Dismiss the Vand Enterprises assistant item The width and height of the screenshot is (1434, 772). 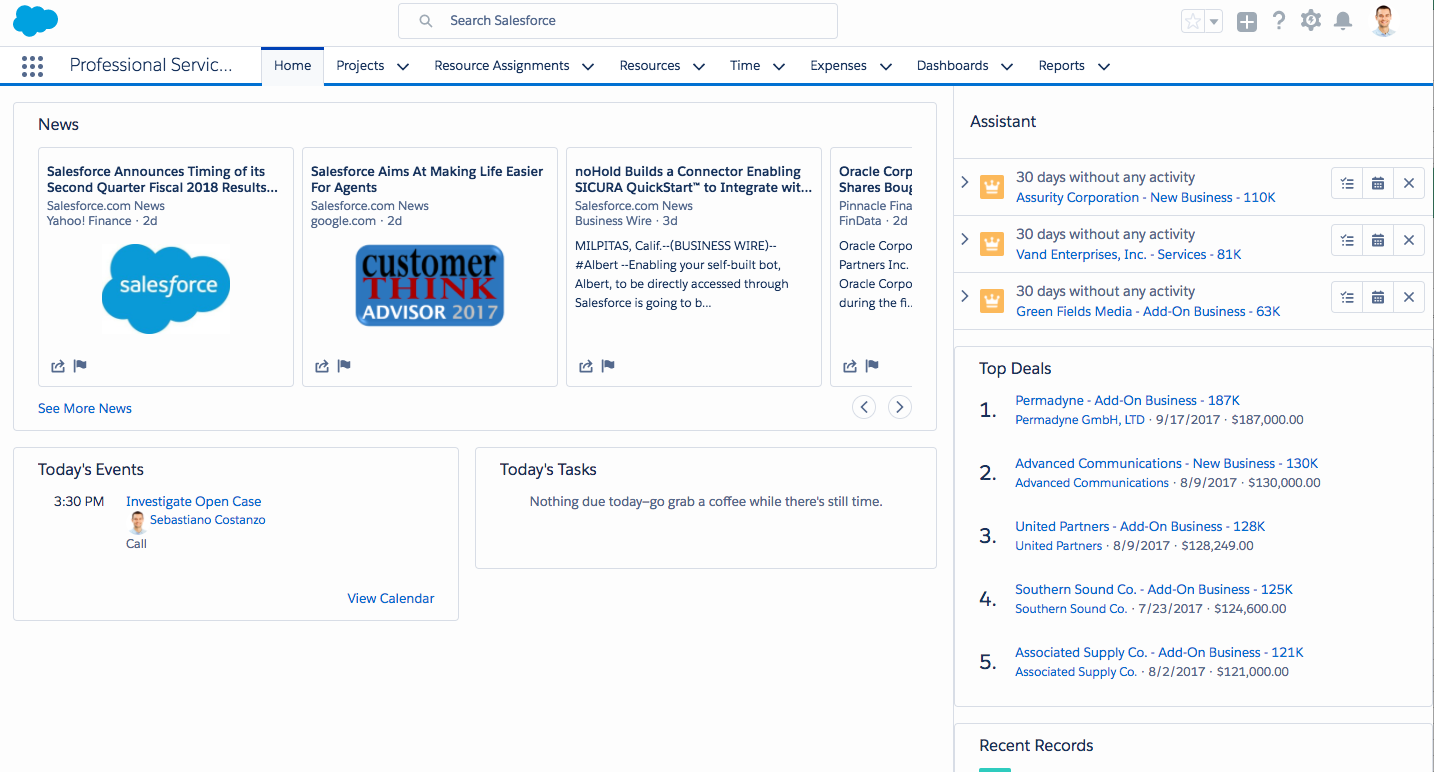(x=1409, y=240)
